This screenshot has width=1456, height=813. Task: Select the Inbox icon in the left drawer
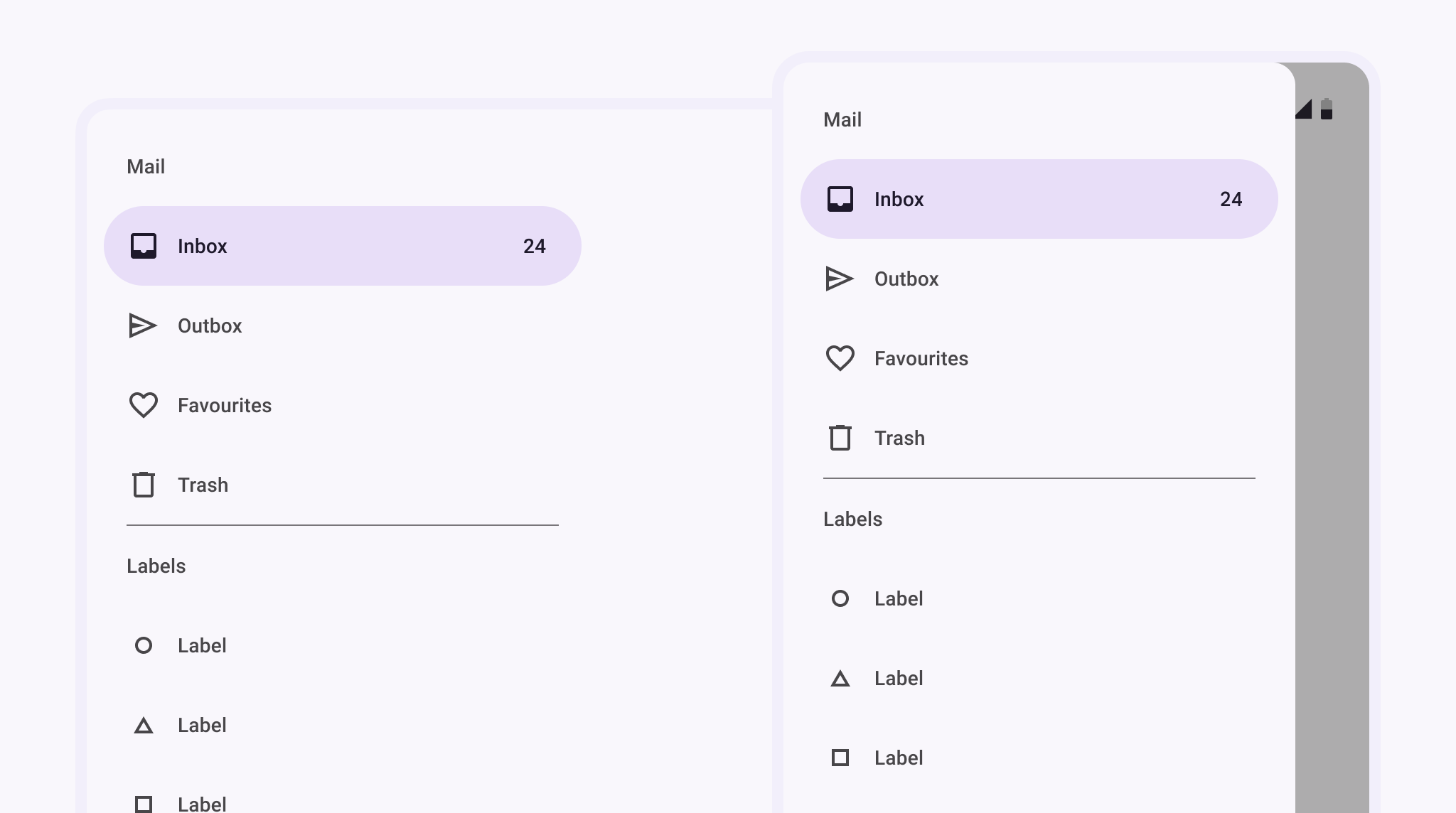point(144,247)
